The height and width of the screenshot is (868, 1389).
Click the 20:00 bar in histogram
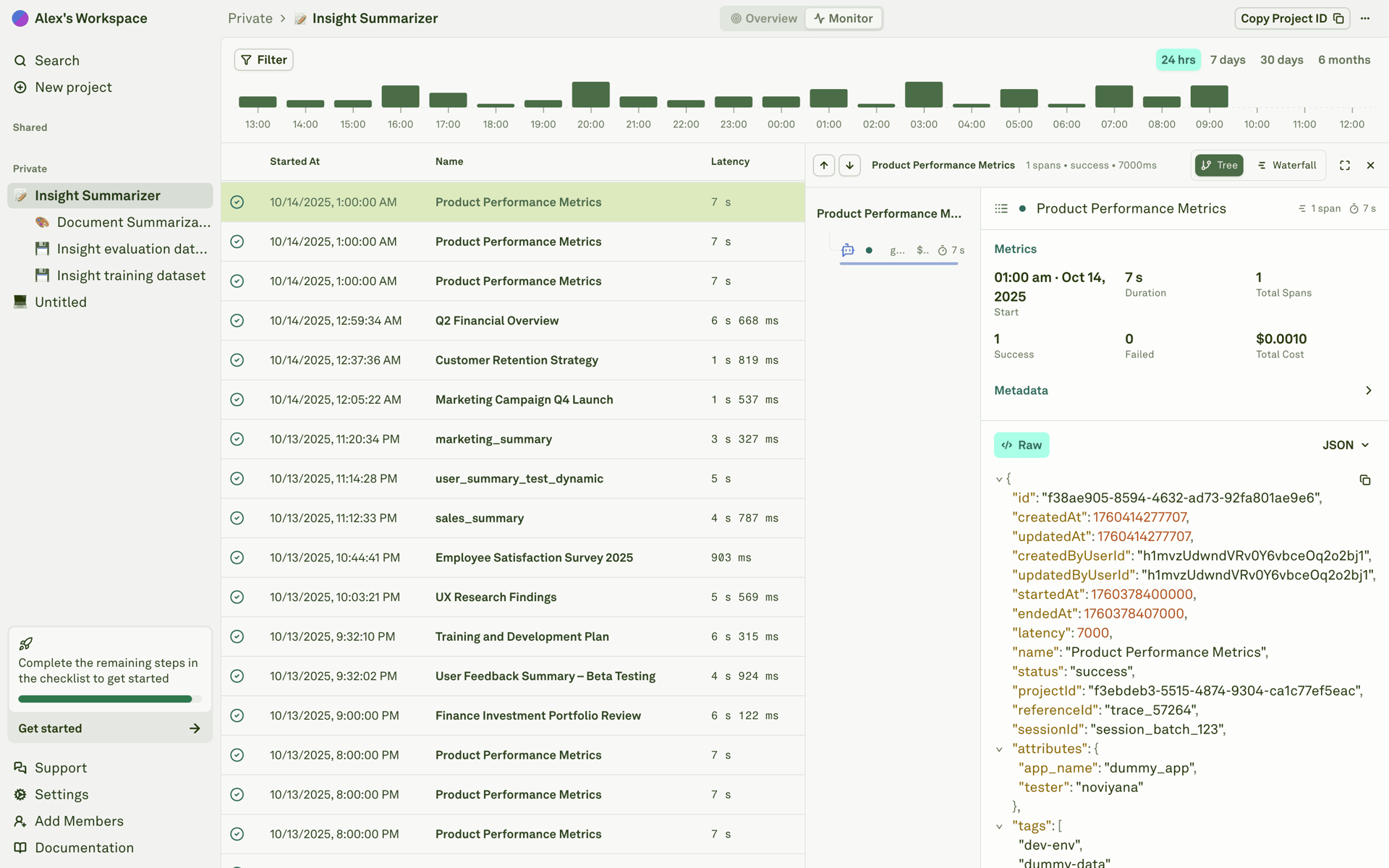(x=591, y=95)
